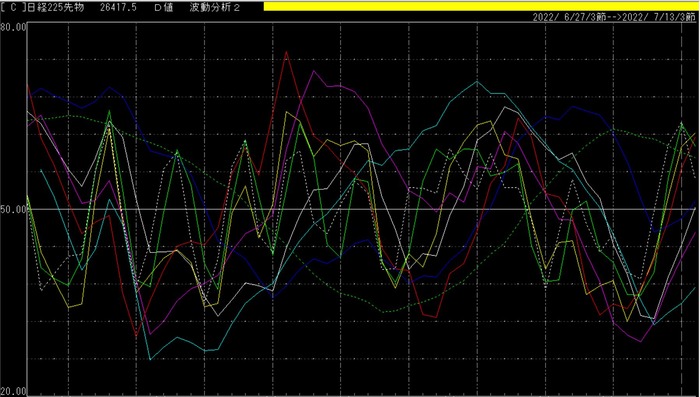Click the 20.00 axis label
The height and width of the screenshot is (397, 700).
click(14, 392)
